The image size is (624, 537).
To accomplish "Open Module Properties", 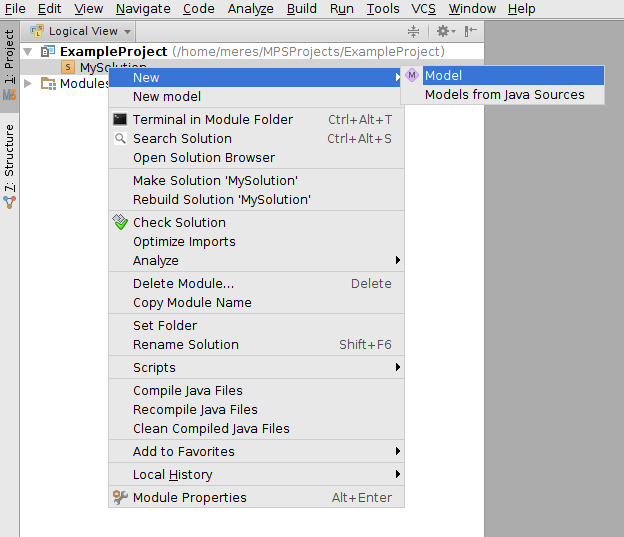I will (x=256, y=498).
